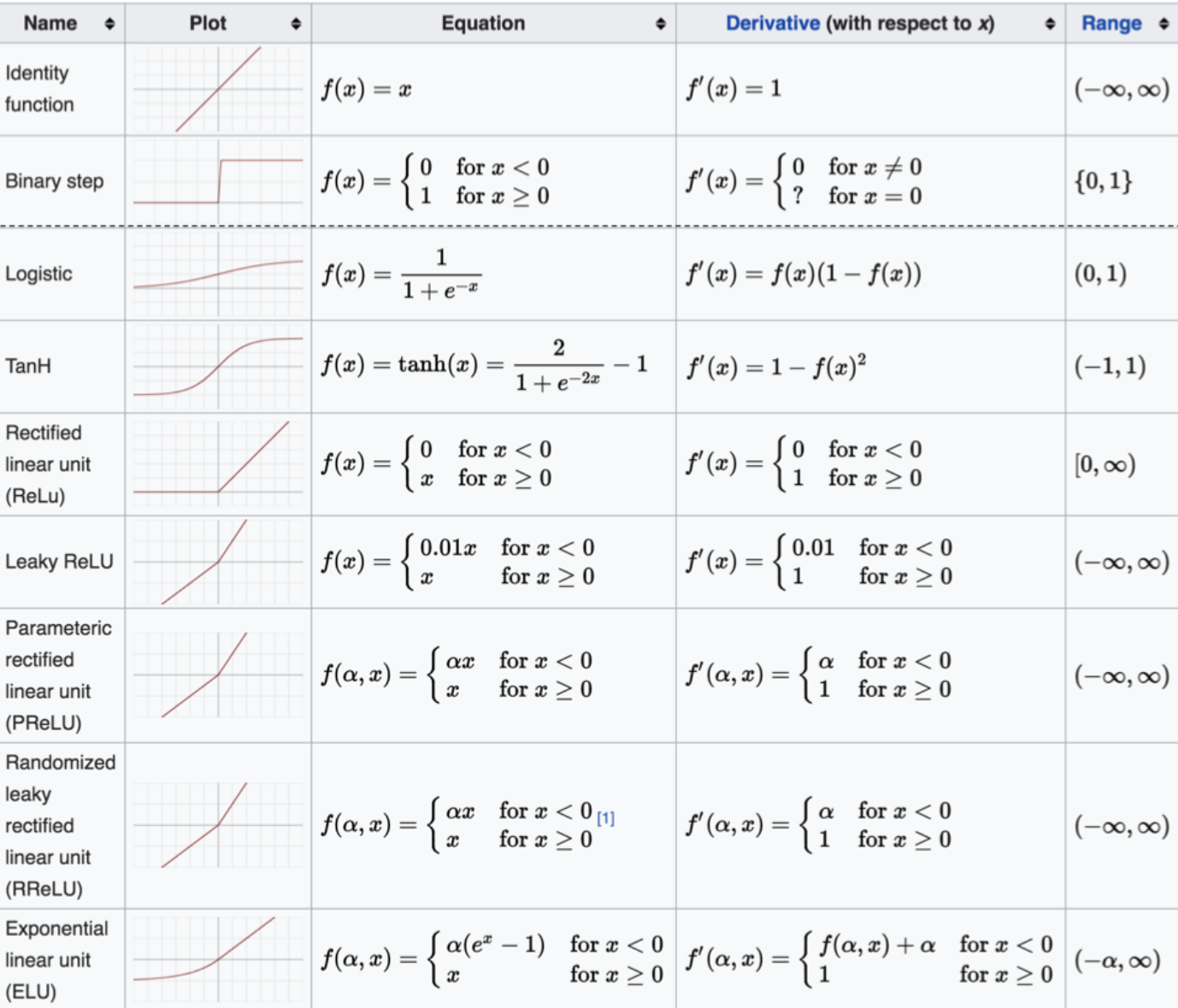1178x1008 pixels.
Task: Select 'Rectified linear unit (ReLu)' name cell
Action: [62, 464]
